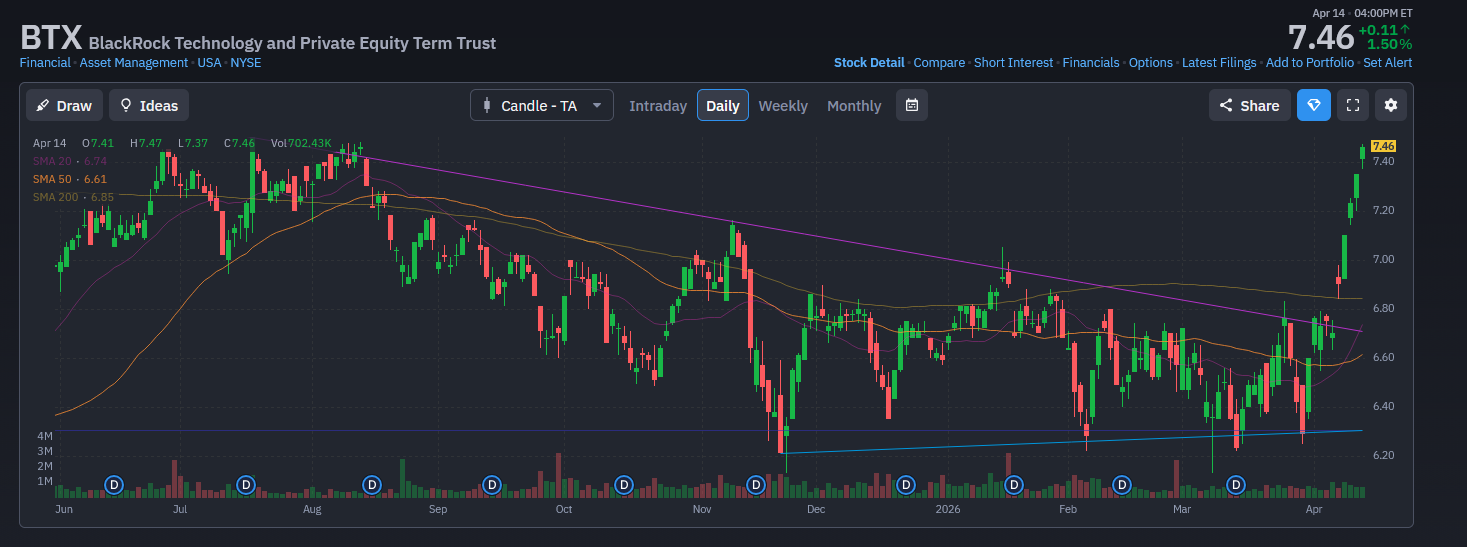Image resolution: width=1467 pixels, height=547 pixels.
Task: Open the Short Interest link
Action: [1013, 62]
